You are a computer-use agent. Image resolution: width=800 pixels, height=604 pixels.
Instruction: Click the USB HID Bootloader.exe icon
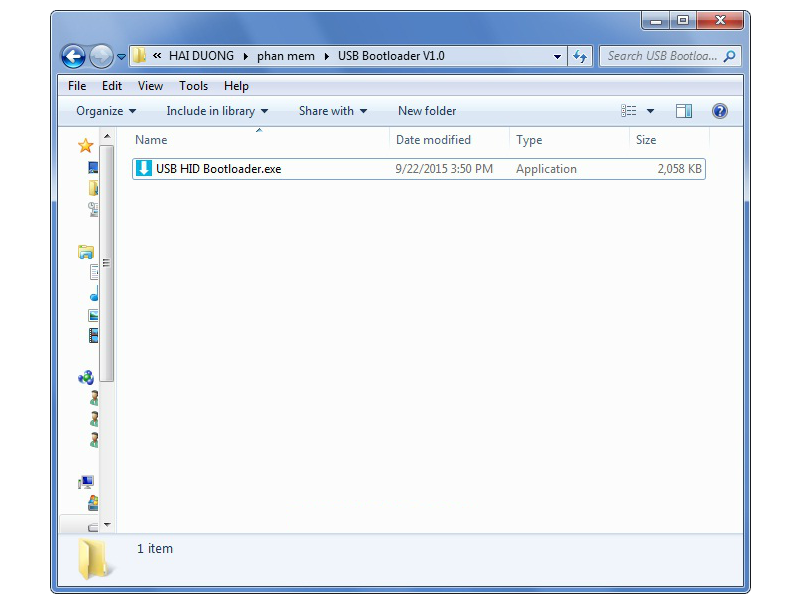(144, 168)
